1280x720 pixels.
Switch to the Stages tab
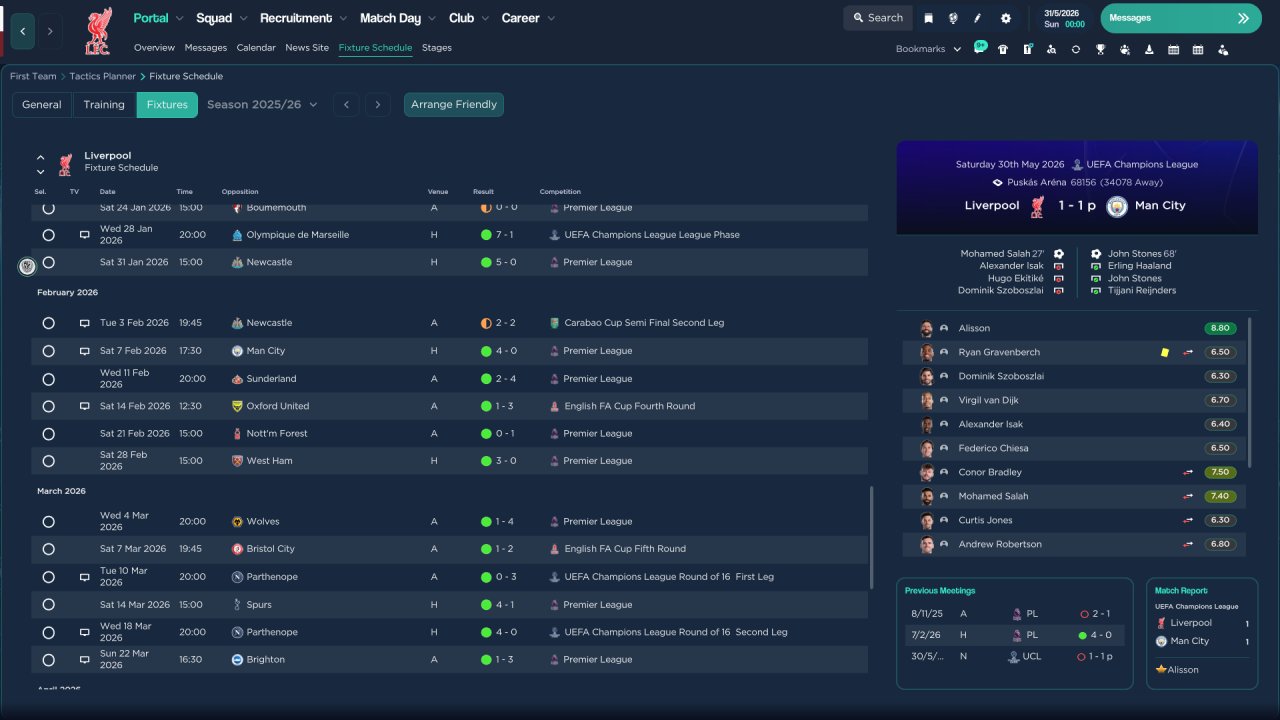coord(437,48)
